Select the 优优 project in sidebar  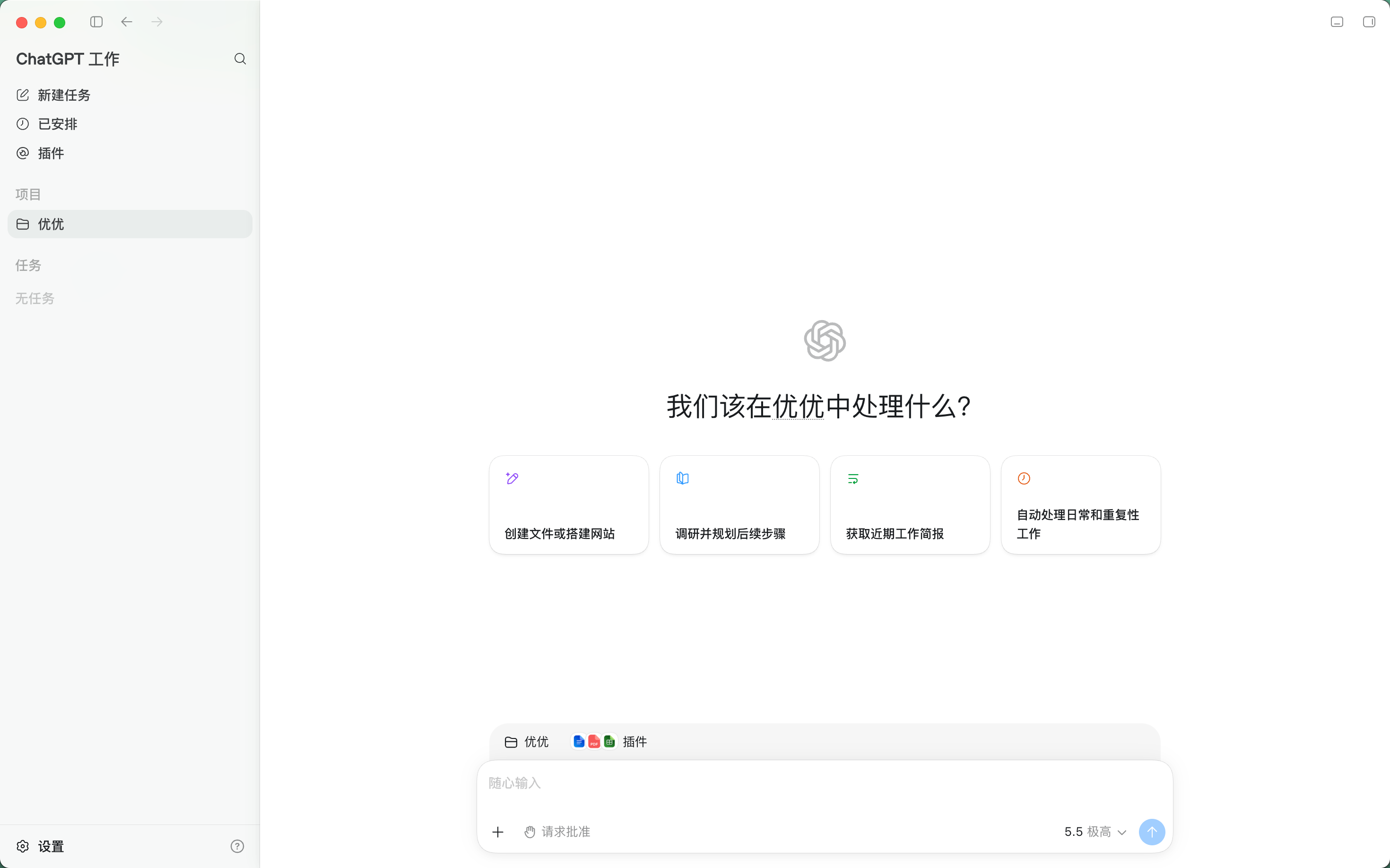point(130,224)
